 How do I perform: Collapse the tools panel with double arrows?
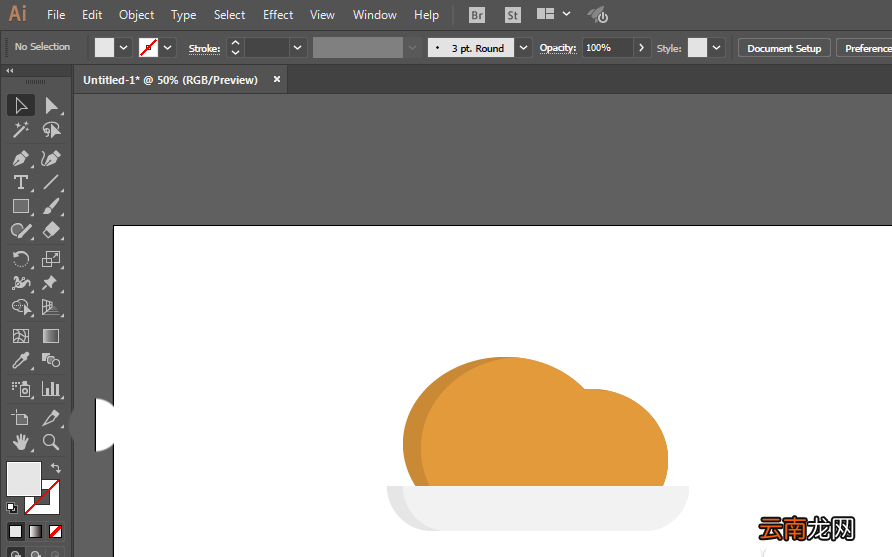pyautogui.click(x=10, y=71)
